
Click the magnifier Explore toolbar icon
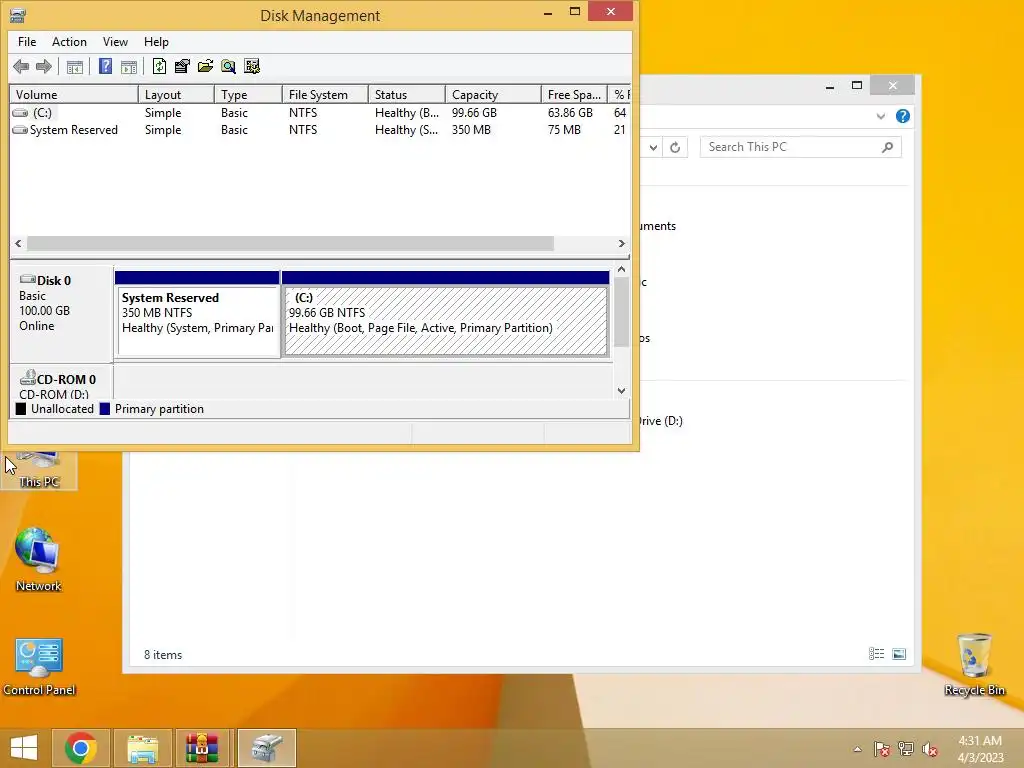pos(229,66)
